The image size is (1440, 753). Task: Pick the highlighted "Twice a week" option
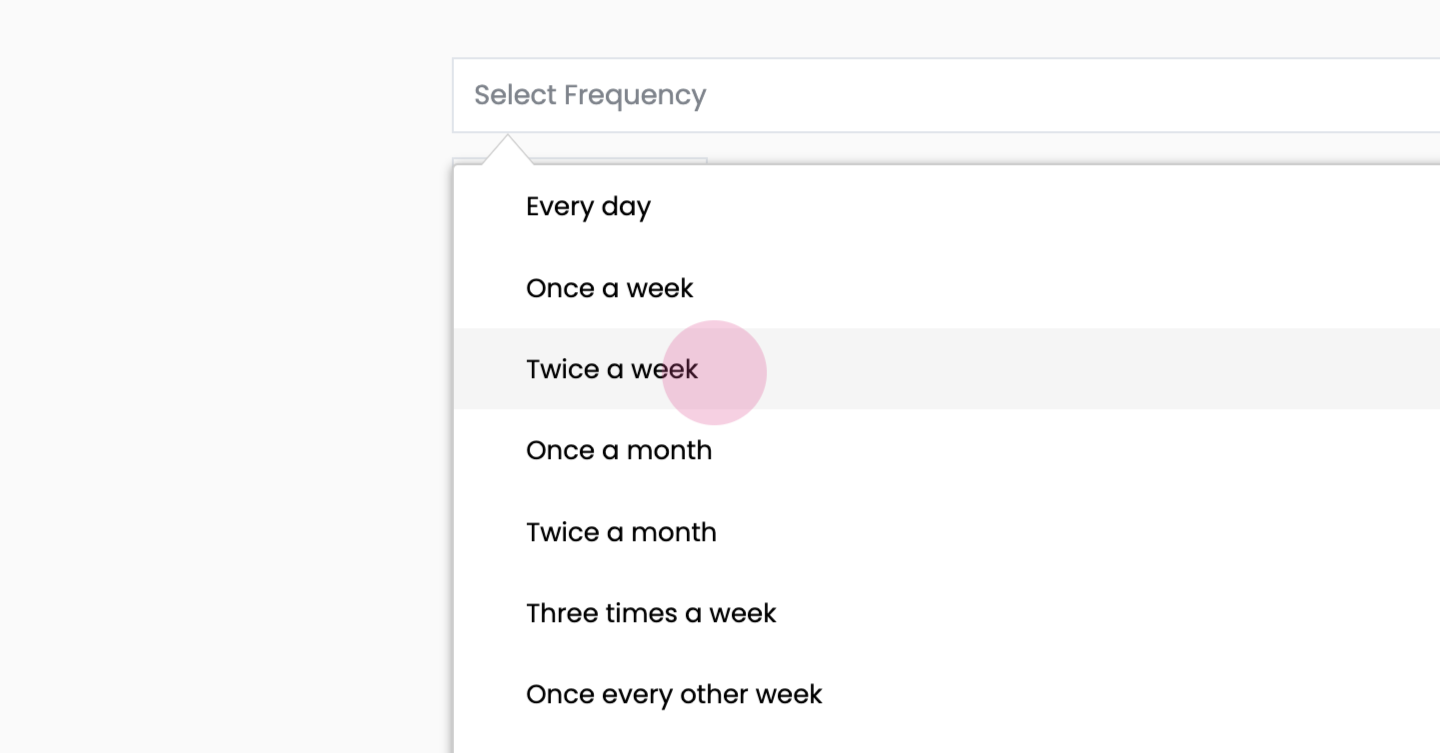pyautogui.click(x=611, y=369)
